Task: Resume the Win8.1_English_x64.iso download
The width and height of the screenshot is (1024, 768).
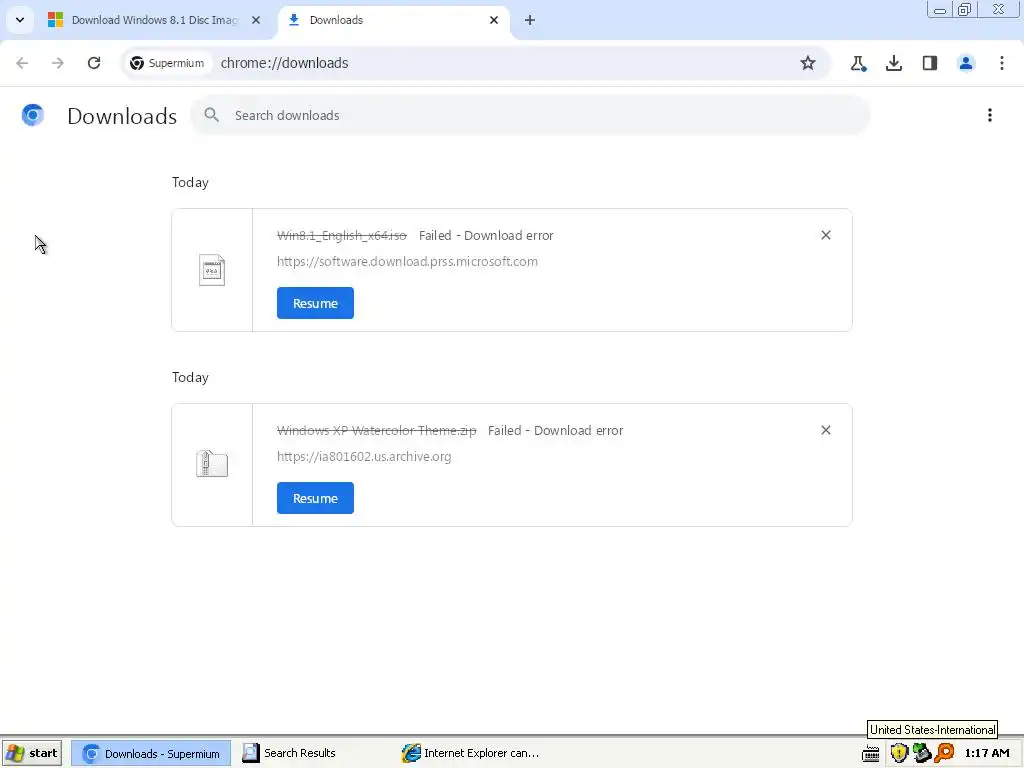Action: pos(315,303)
